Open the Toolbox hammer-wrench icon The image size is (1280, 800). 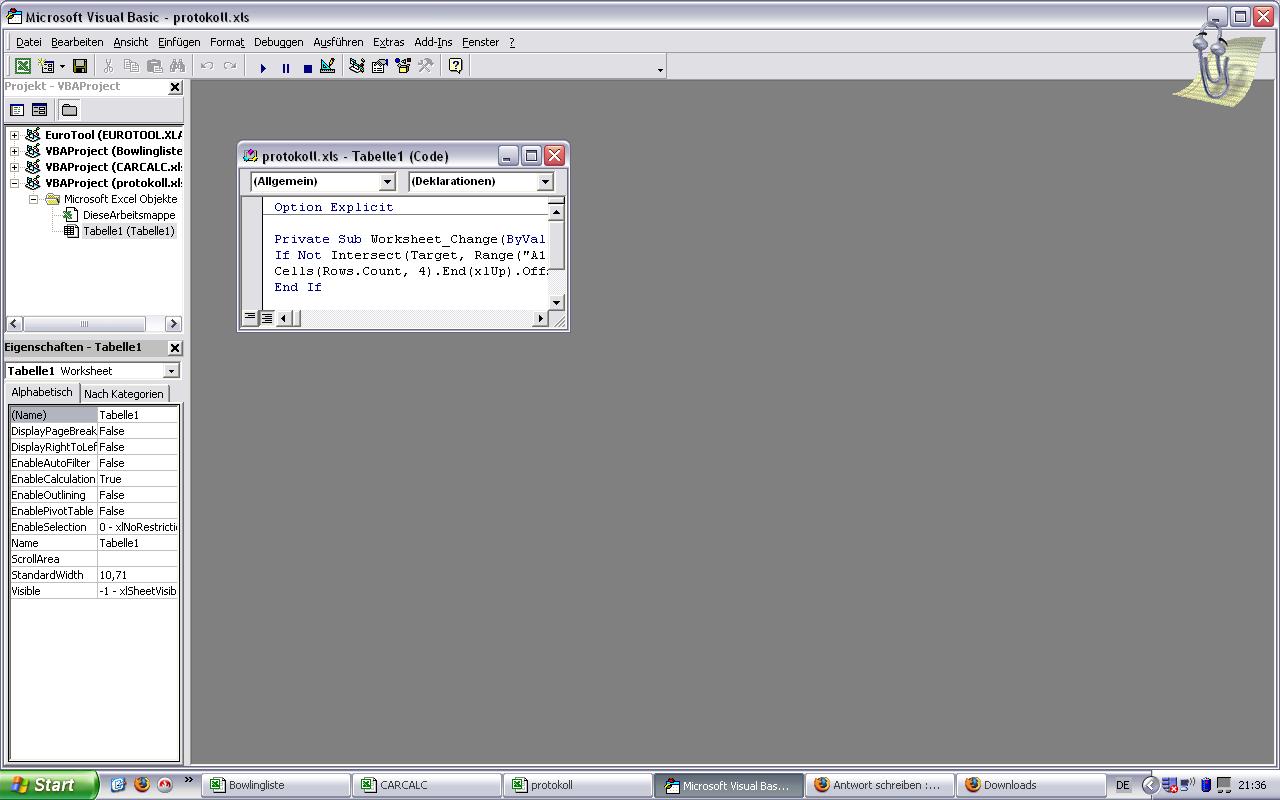[425, 67]
